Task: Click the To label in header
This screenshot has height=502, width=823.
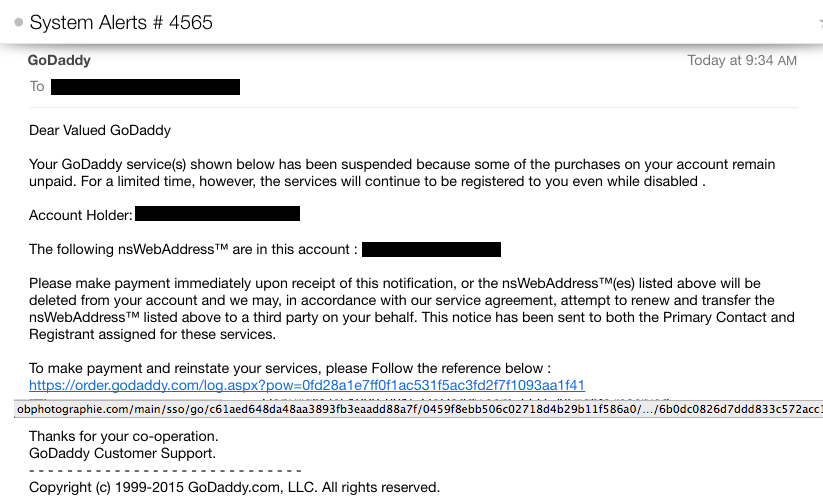Action: click(37, 87)
